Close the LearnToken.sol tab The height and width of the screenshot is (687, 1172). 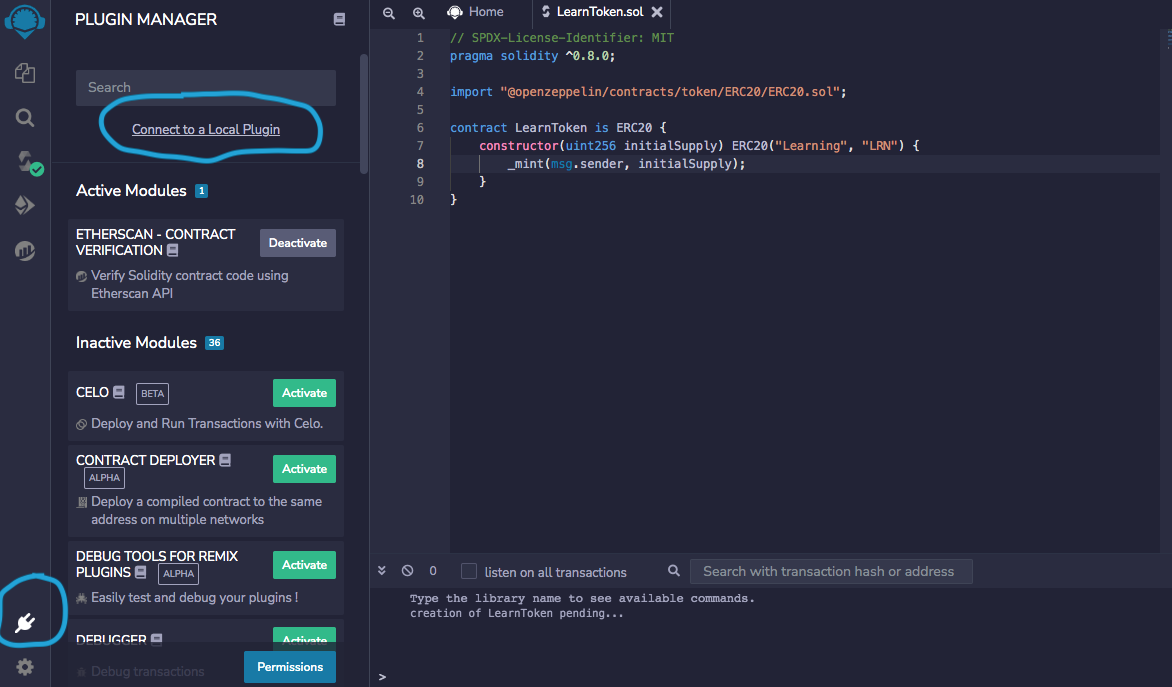point(657,12)
